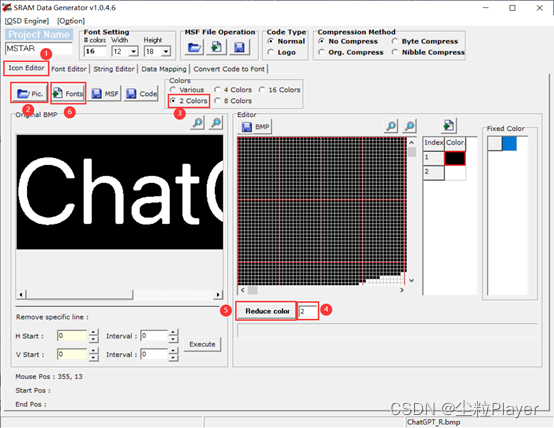Pick the blue Fixed Color swatch
Viewport: 554px width, 428px height.
[509, 143]
